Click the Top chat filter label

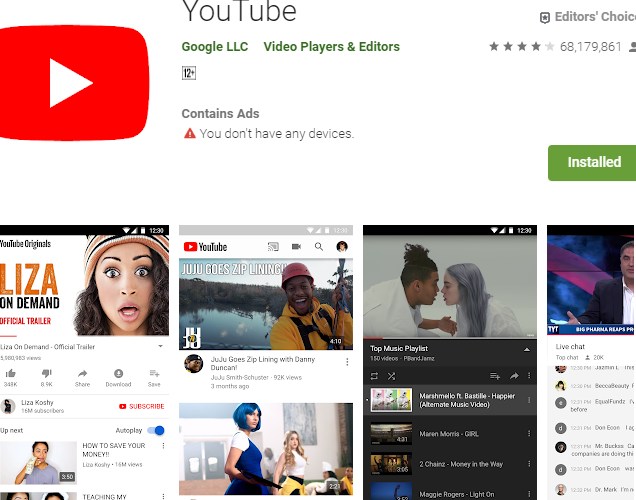(567, 357)
